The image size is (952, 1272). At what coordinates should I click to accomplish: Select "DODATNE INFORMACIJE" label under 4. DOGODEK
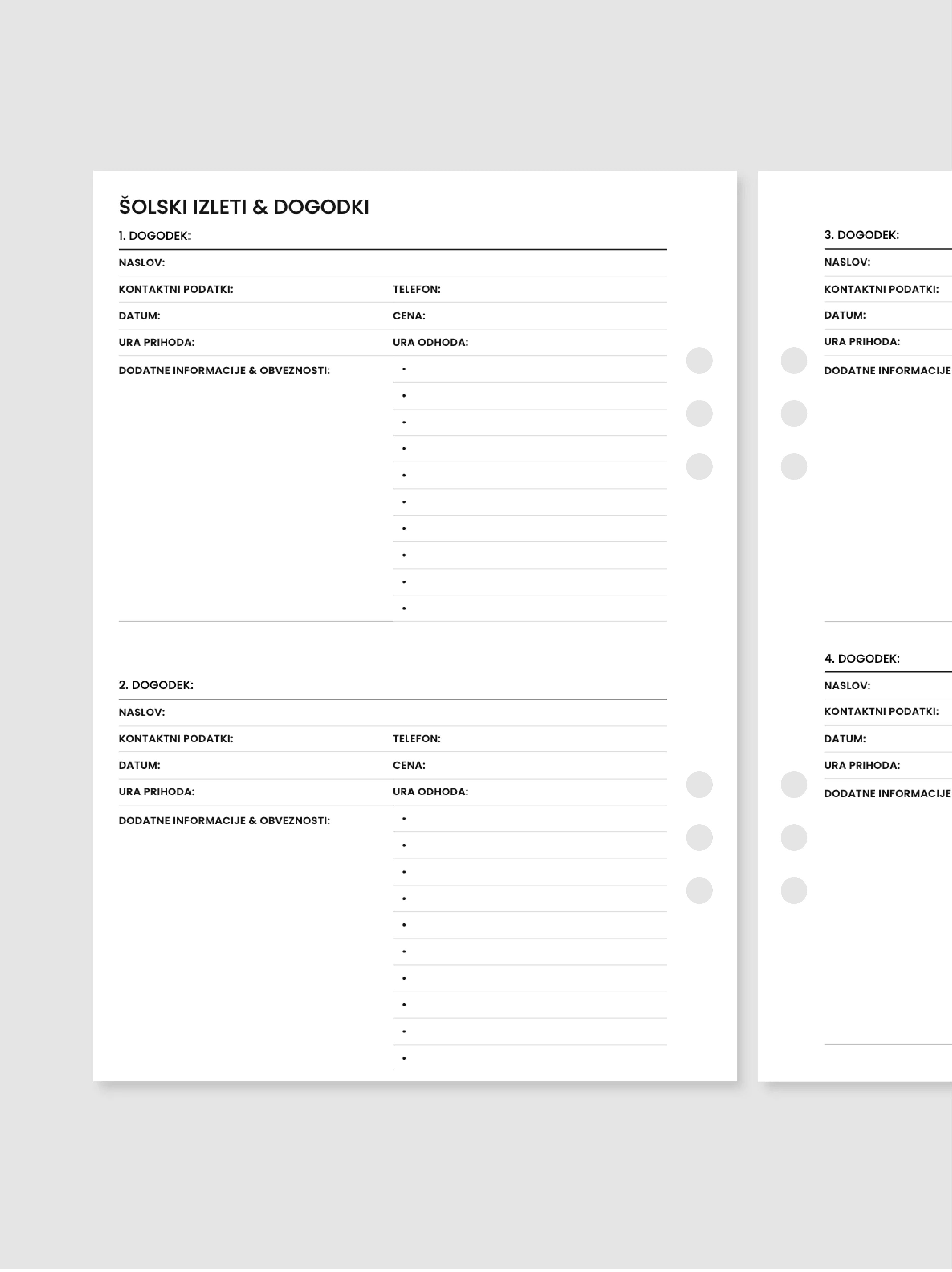pos(888,793)
